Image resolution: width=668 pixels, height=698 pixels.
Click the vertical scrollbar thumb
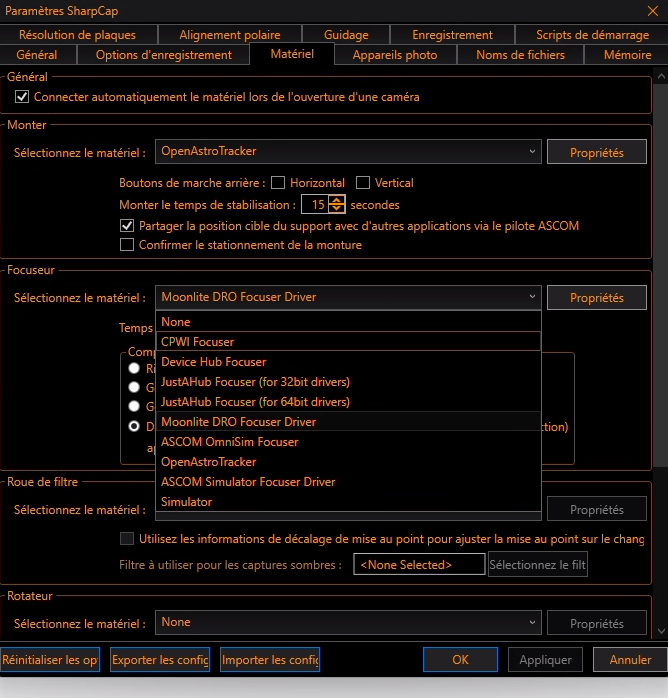click(x=661, y=275)
